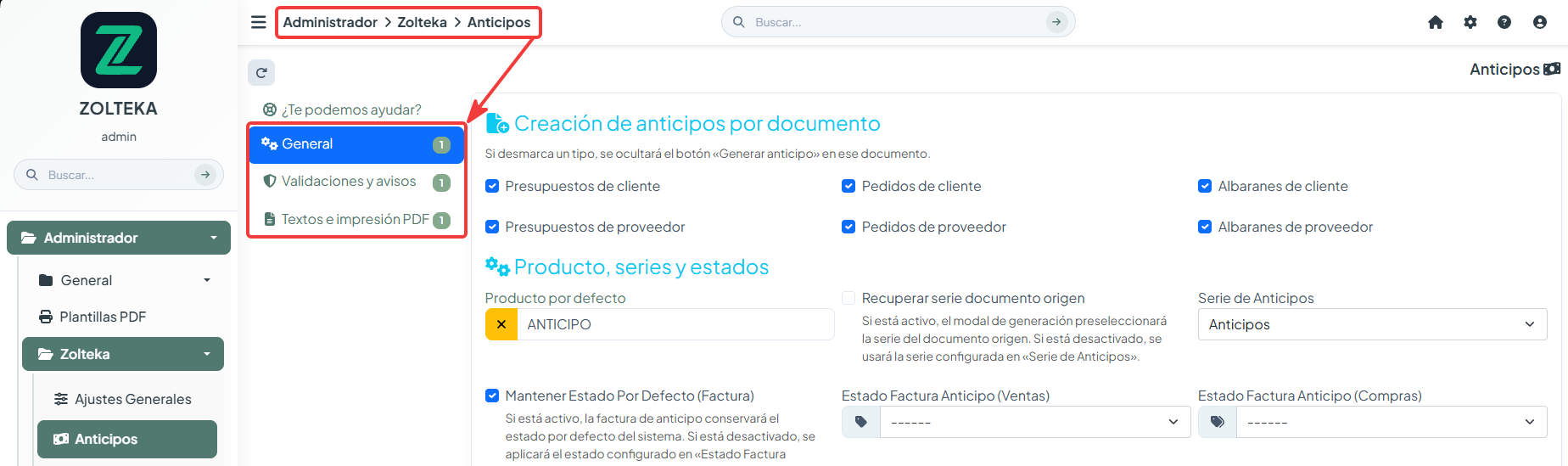Click the money icon next to Anticipos title

pos(1552,69)
